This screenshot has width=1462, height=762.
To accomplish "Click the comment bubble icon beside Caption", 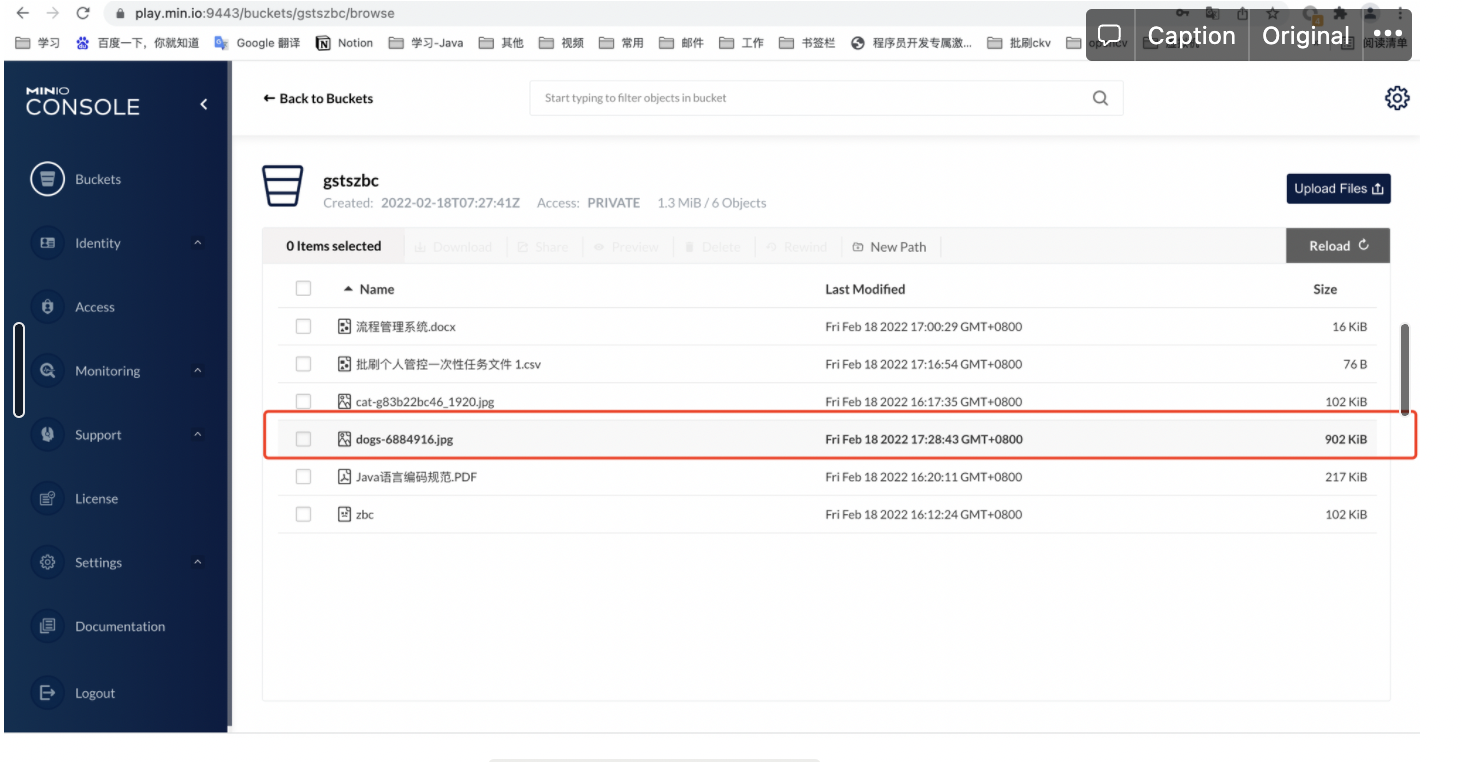I will (x=1109, y=35).
